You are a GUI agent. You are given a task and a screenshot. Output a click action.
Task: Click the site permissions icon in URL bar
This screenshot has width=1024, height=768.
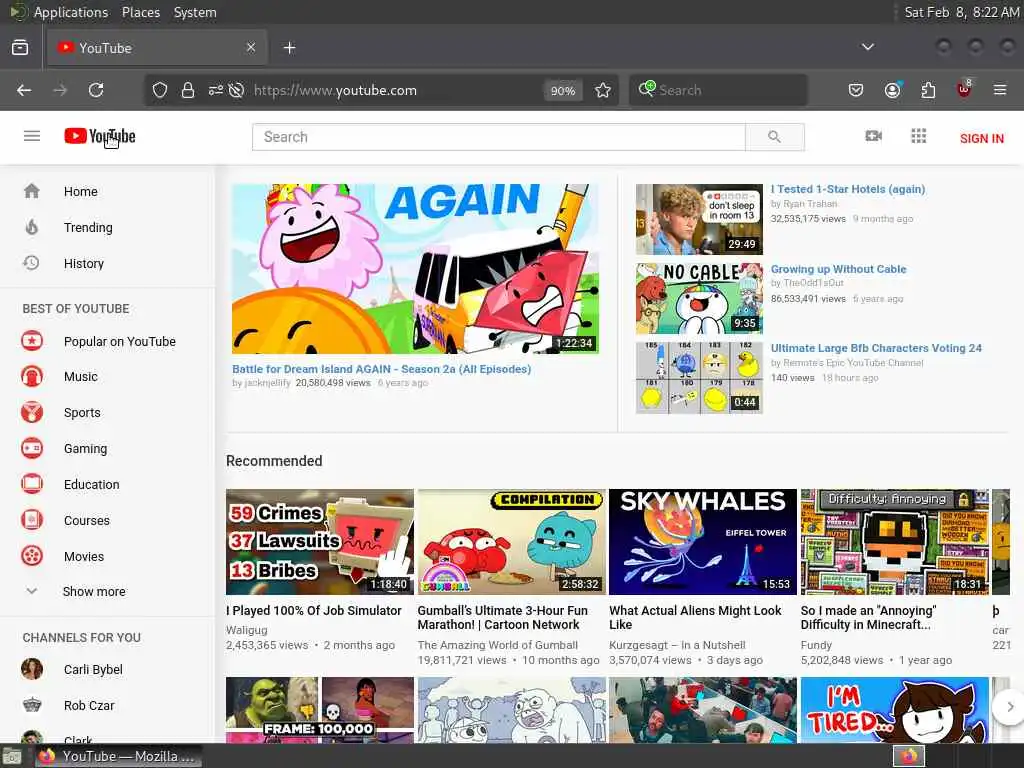[216, 90]
